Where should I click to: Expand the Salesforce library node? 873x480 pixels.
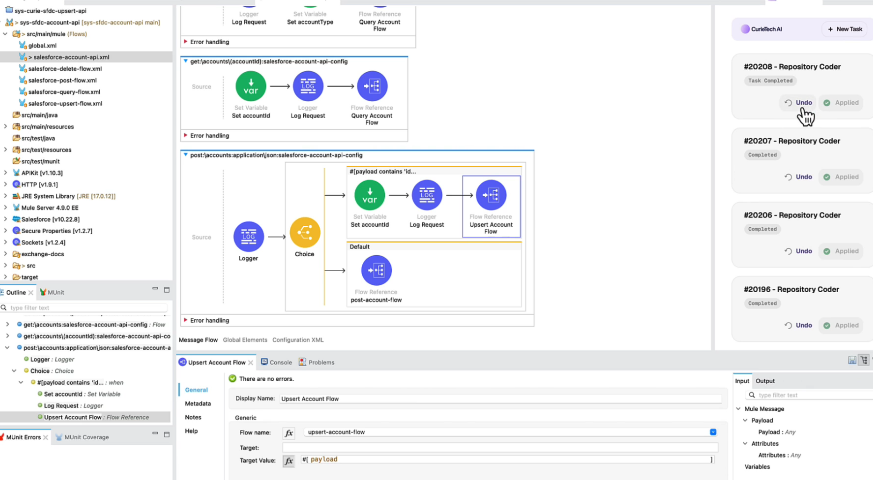(6, 219)
